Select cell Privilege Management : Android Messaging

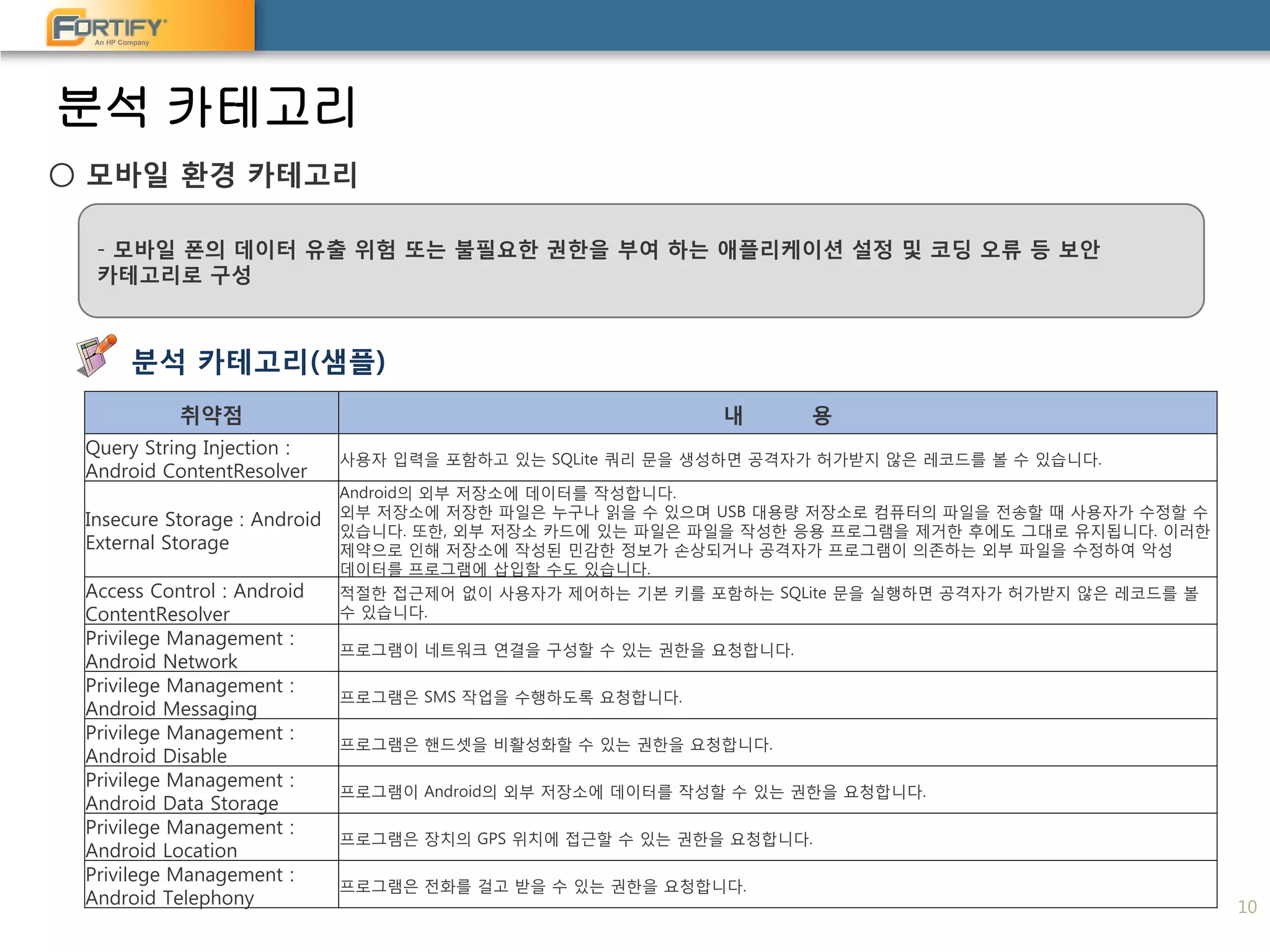(x=211, y=695)
